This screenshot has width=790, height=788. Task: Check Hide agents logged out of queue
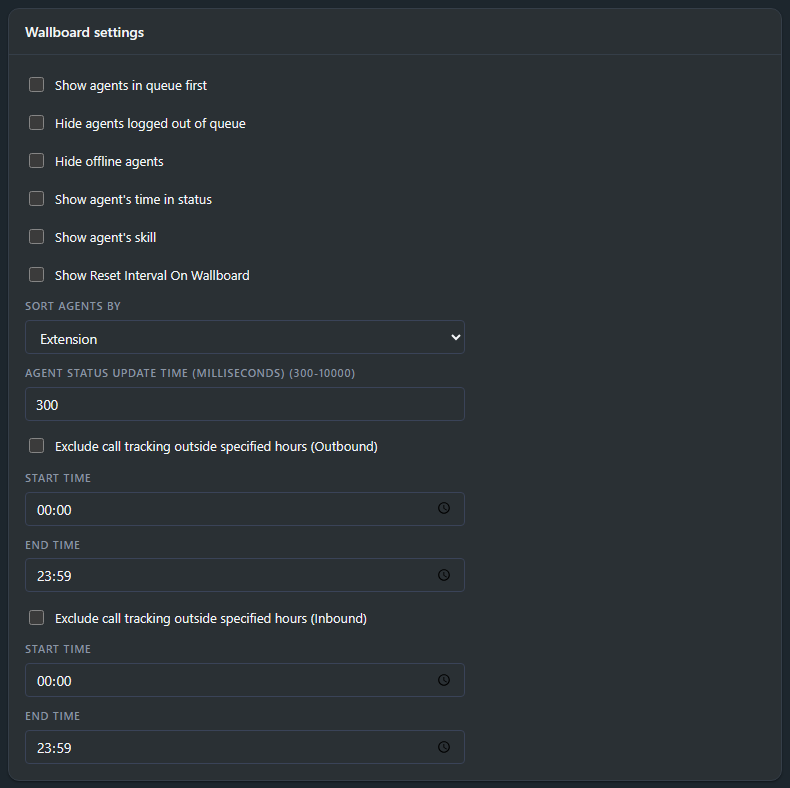click(36, 122)
